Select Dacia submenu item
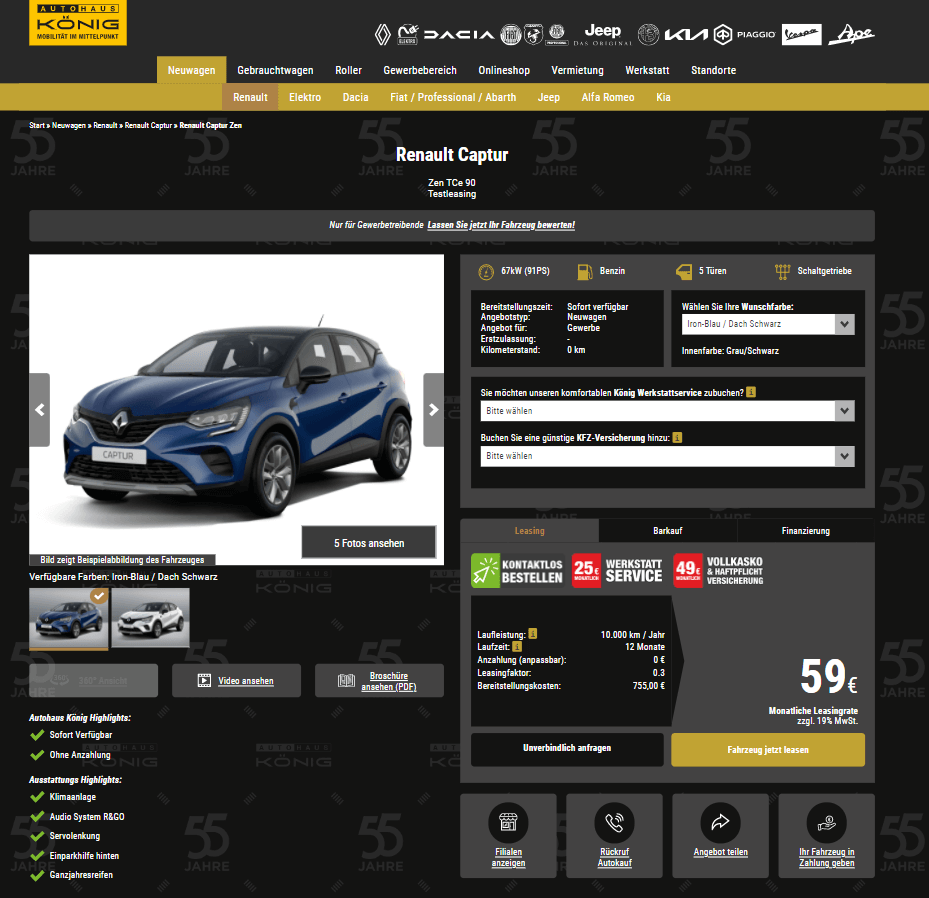Image resolution: width=929 pixels, height=898 pixels. click(355, 97)
